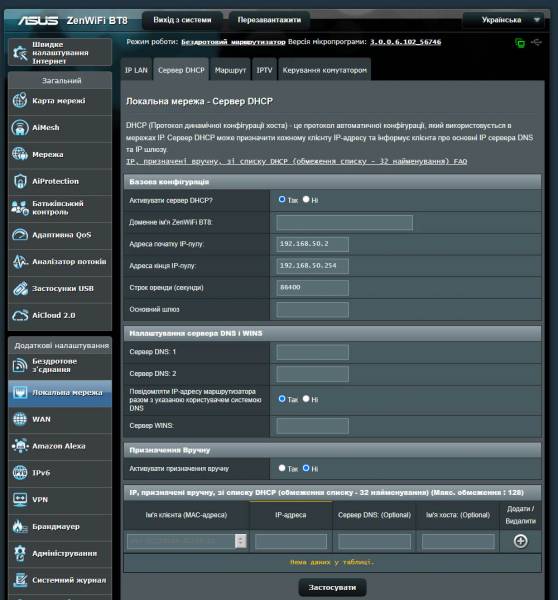
Task: Switch to the Маршрут tab
Action: click(x=230, y=70)
